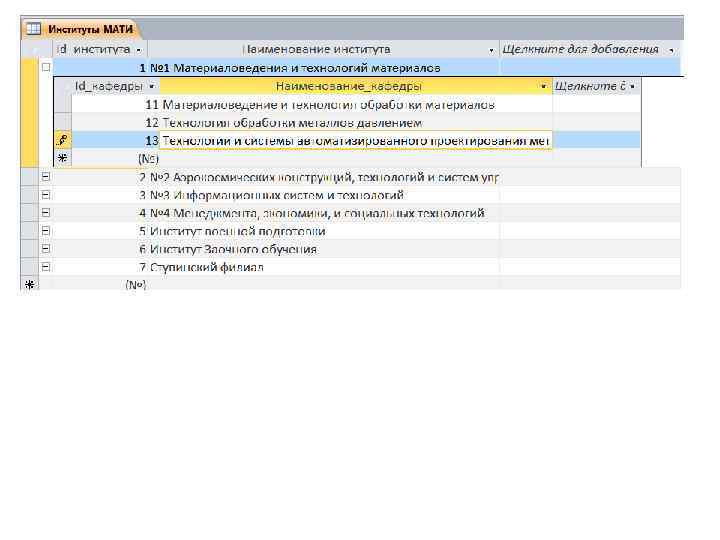This screenshot has width=720, height=540.
Task: Click row selector of institute №2
Action: click(30, 177)
